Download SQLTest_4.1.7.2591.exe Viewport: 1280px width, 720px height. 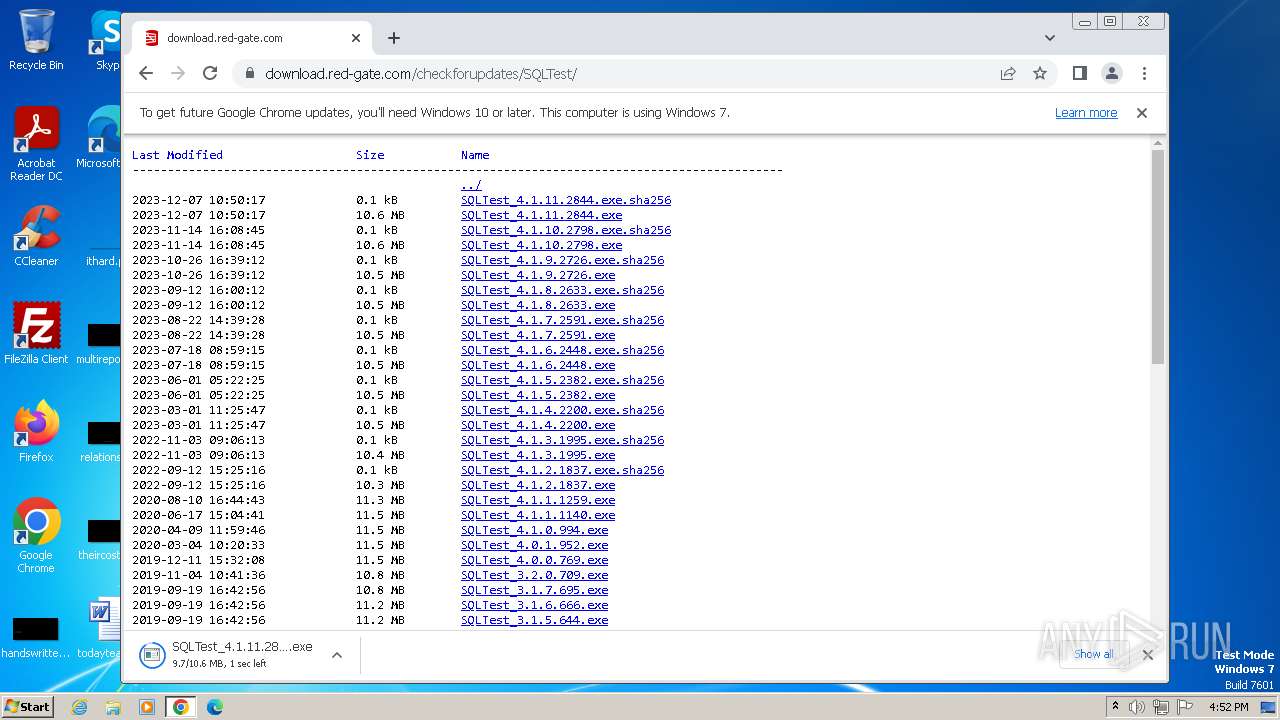click(x=538, y=335)
